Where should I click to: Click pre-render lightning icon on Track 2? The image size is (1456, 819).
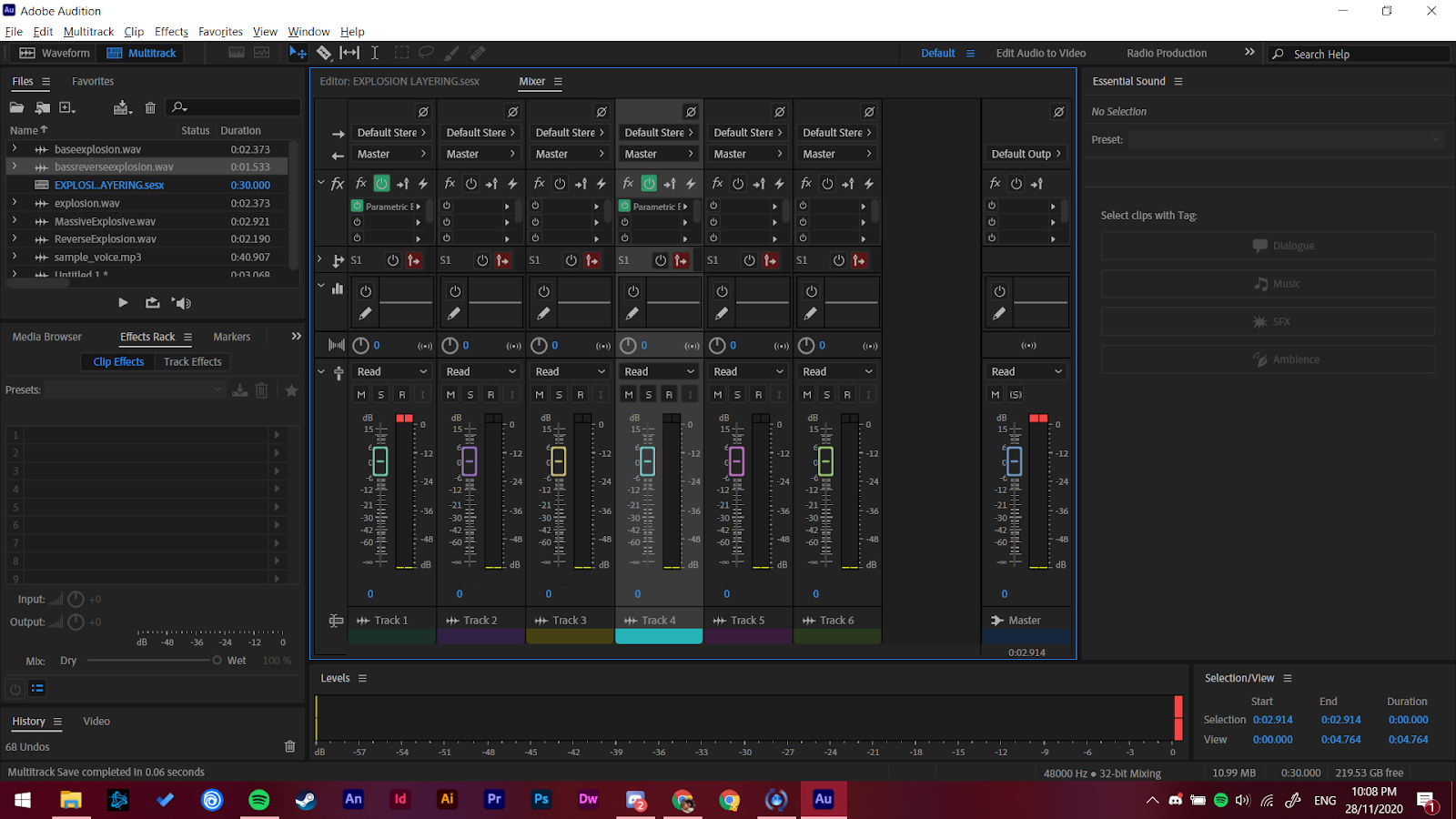coord(512,184)
